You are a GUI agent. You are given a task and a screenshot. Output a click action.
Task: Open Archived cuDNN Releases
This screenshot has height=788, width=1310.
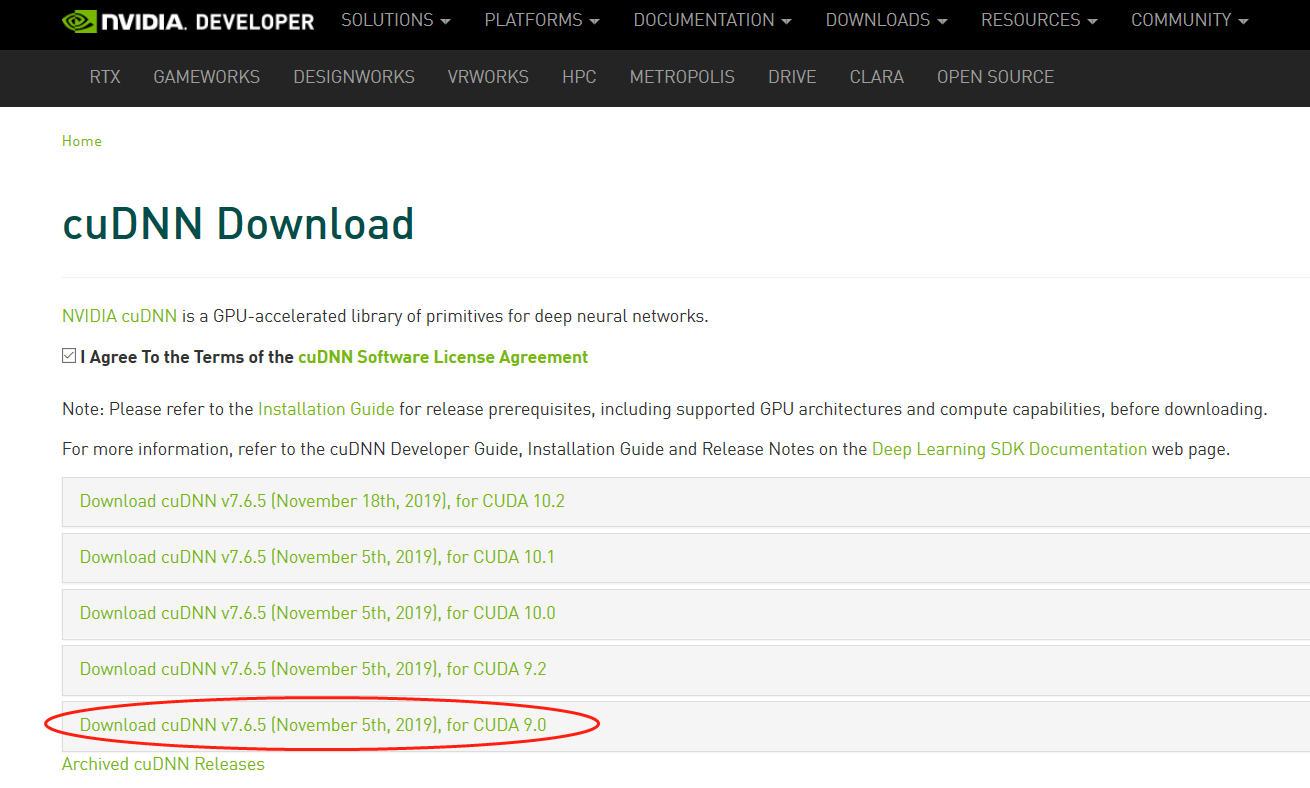(x=163, y=764)
